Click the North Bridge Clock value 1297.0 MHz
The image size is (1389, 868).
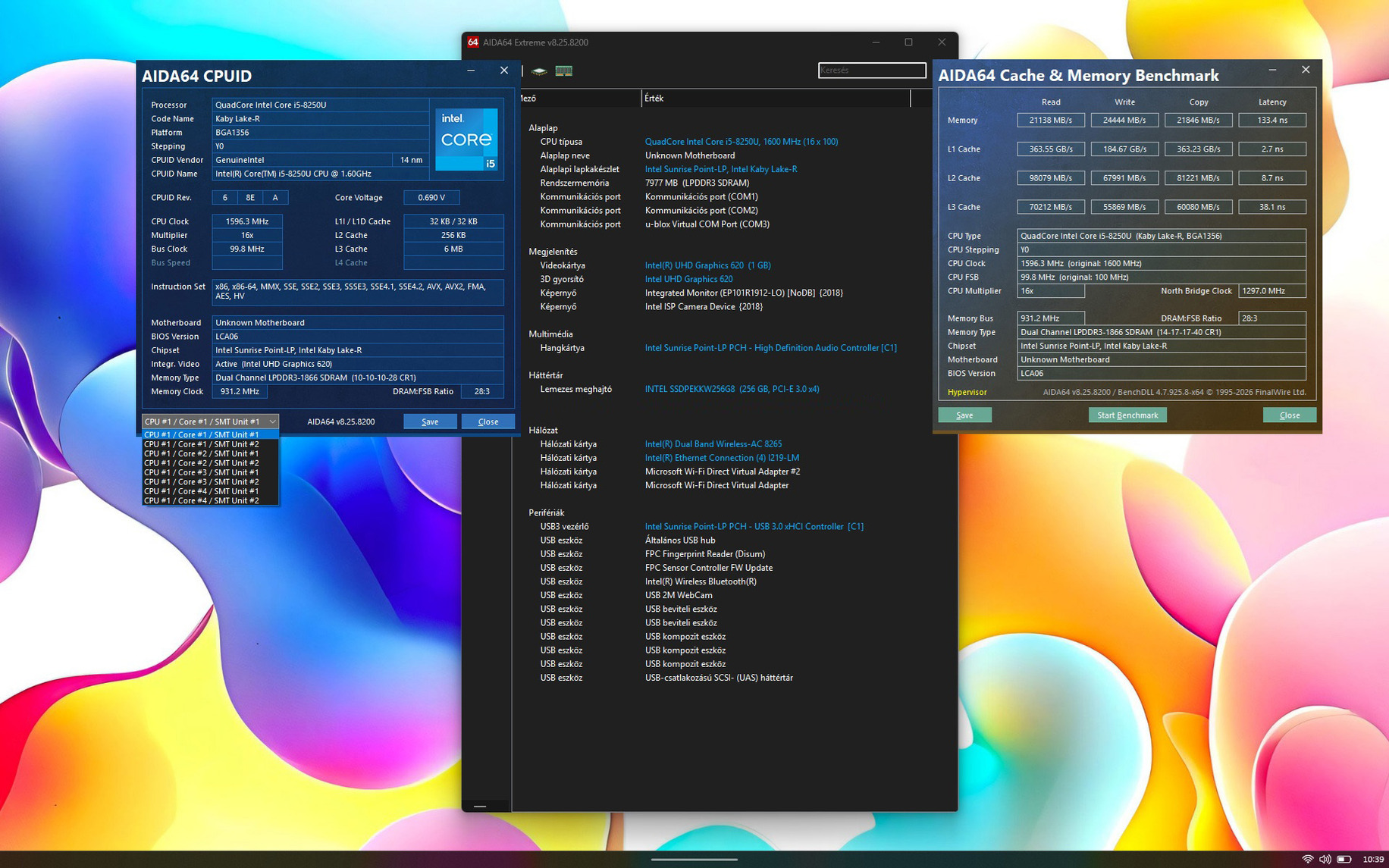tap(1272, 291)
